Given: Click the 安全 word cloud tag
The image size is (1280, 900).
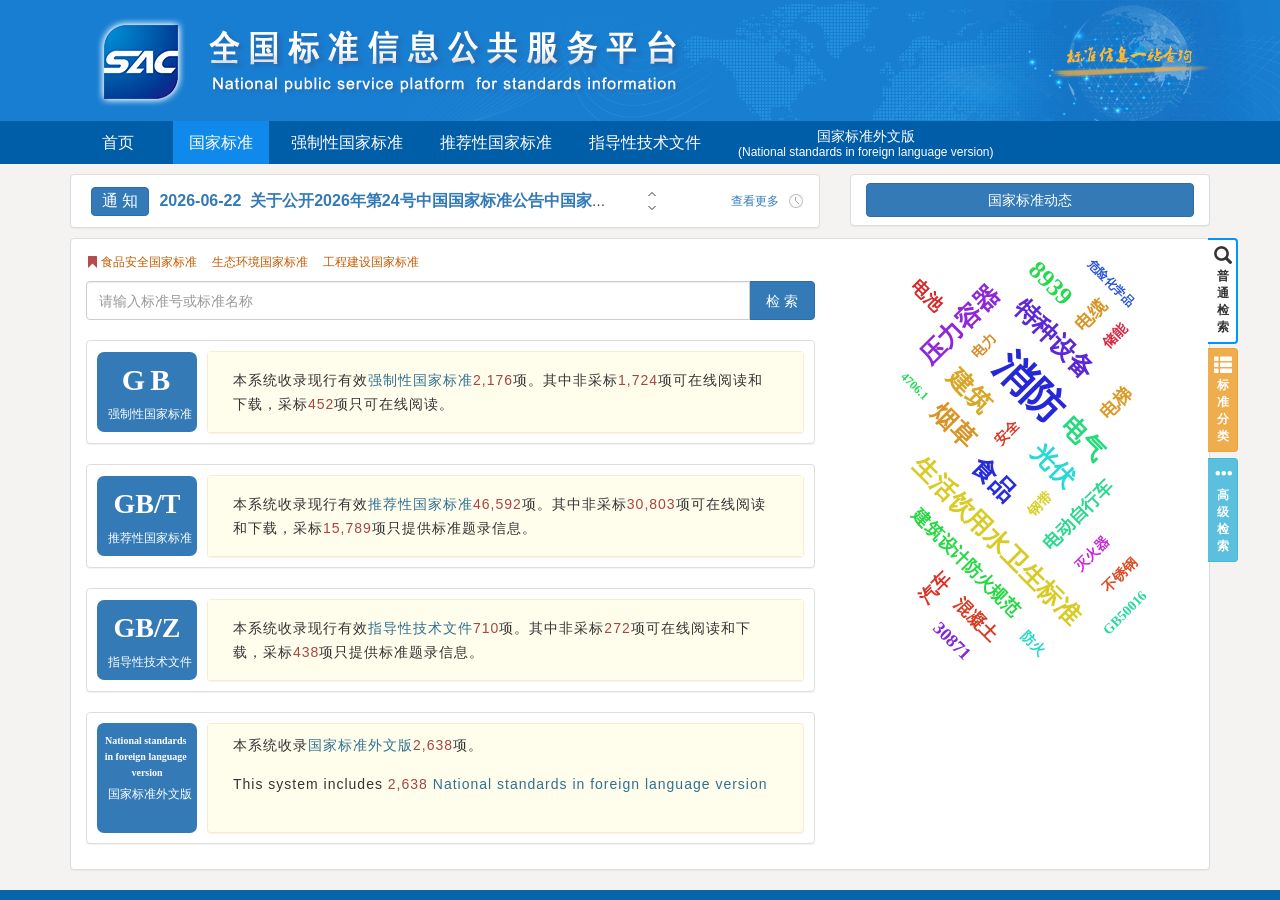Looking at the screenshot, I should point(1007,433).
